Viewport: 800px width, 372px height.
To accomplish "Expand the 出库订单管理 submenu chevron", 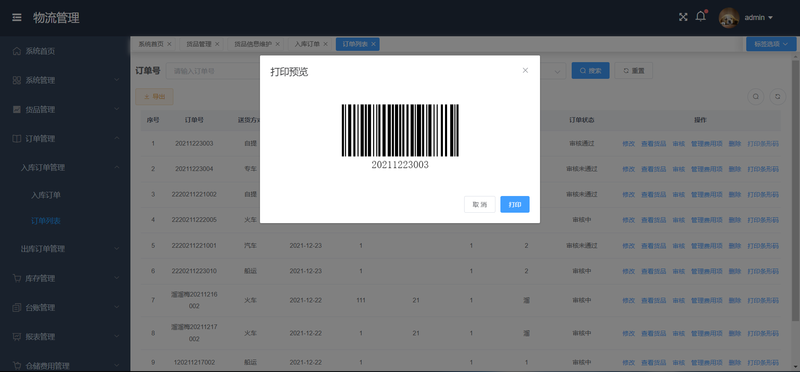I will pyautogui.click(x=116, y=249).
